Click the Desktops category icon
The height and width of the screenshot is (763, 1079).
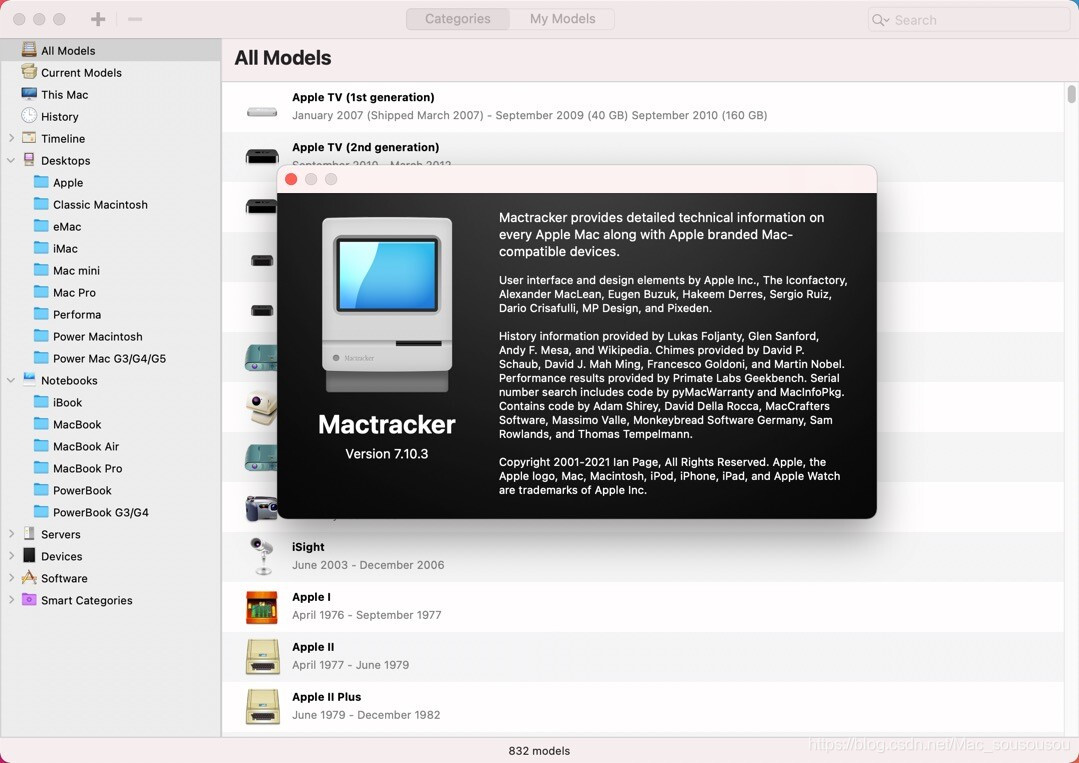[29, 160]
